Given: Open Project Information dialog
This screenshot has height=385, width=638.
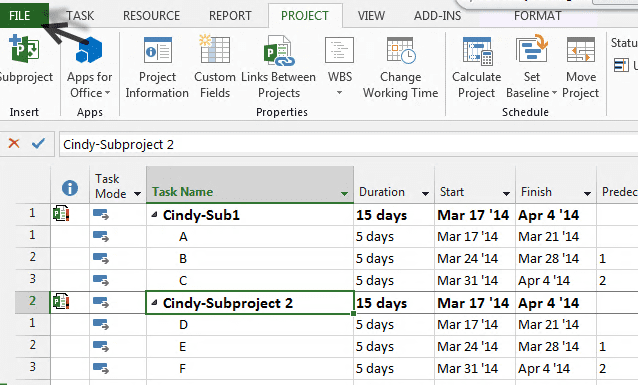Looking at the screenshot, I should click(157, 67).
